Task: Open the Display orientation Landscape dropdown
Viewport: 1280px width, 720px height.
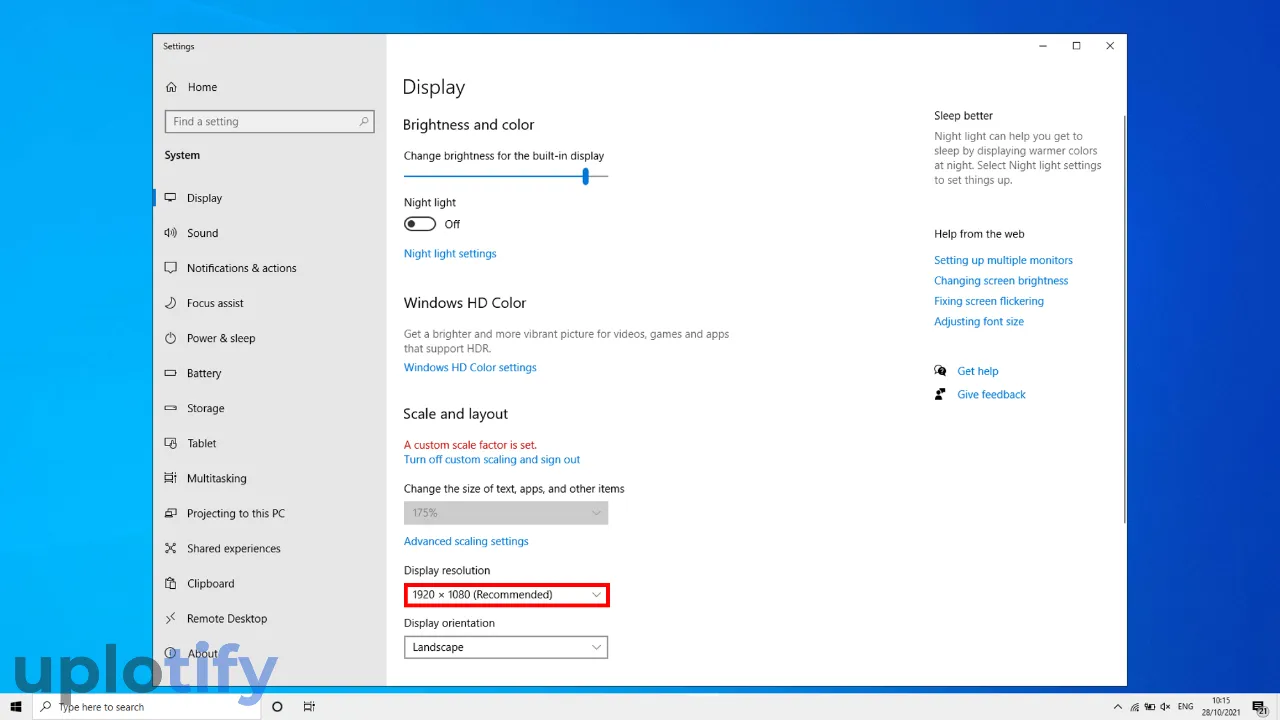Action: [x=506, y=647]
